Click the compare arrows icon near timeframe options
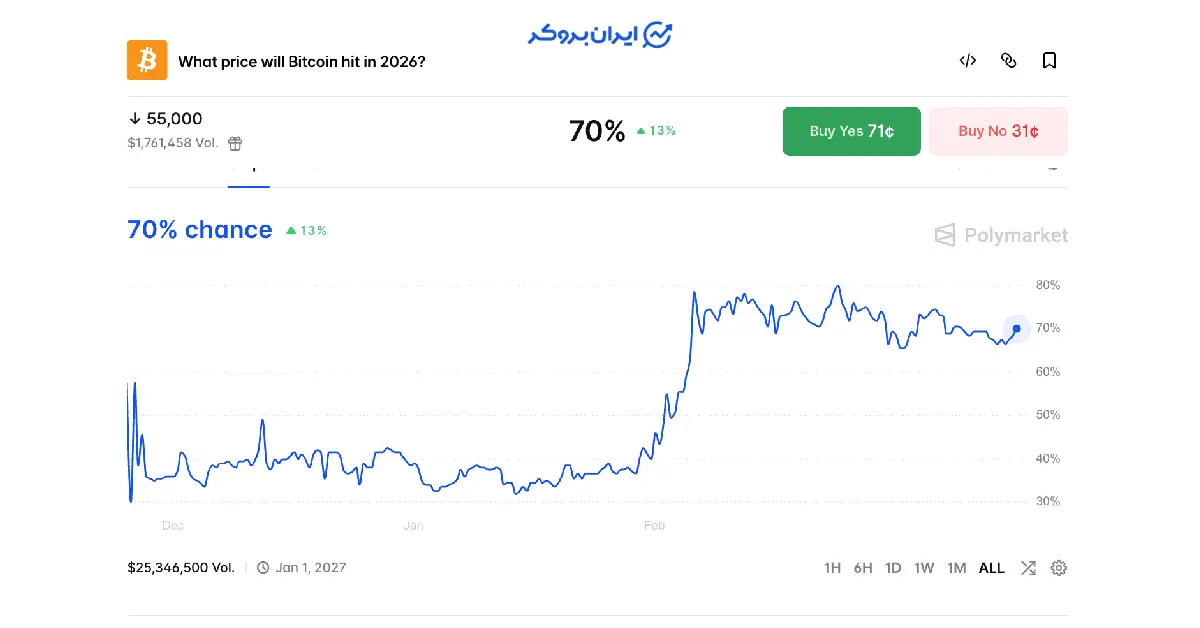The image size is (1200, 628). 1028,567
